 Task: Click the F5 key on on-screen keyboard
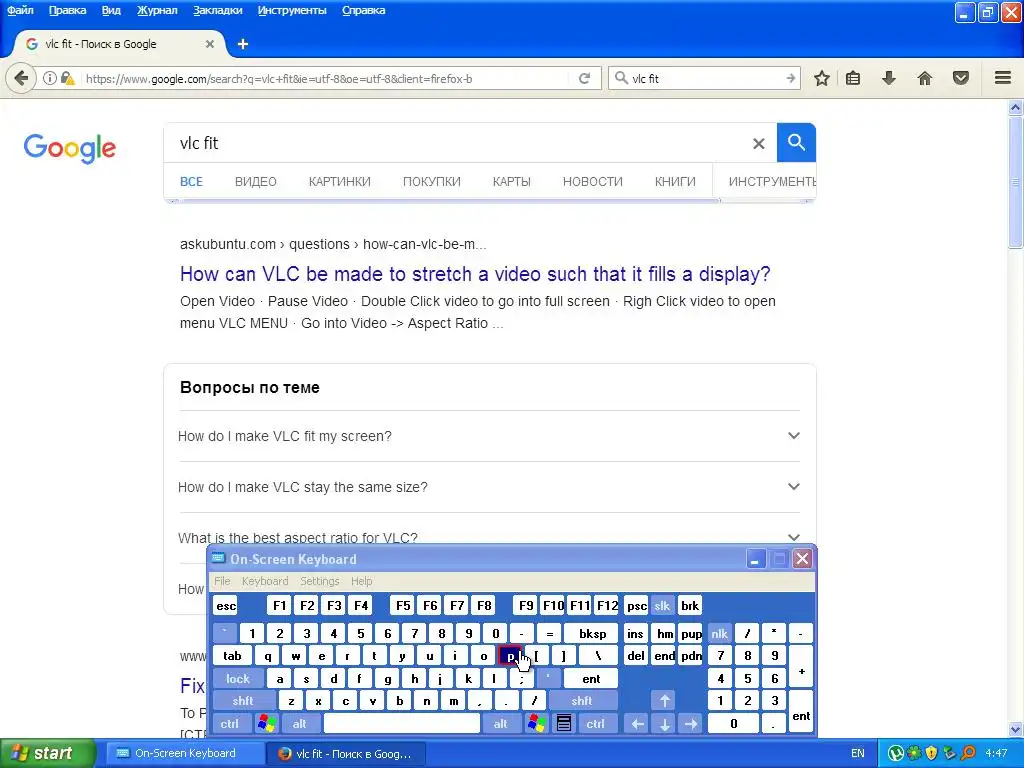403,605
